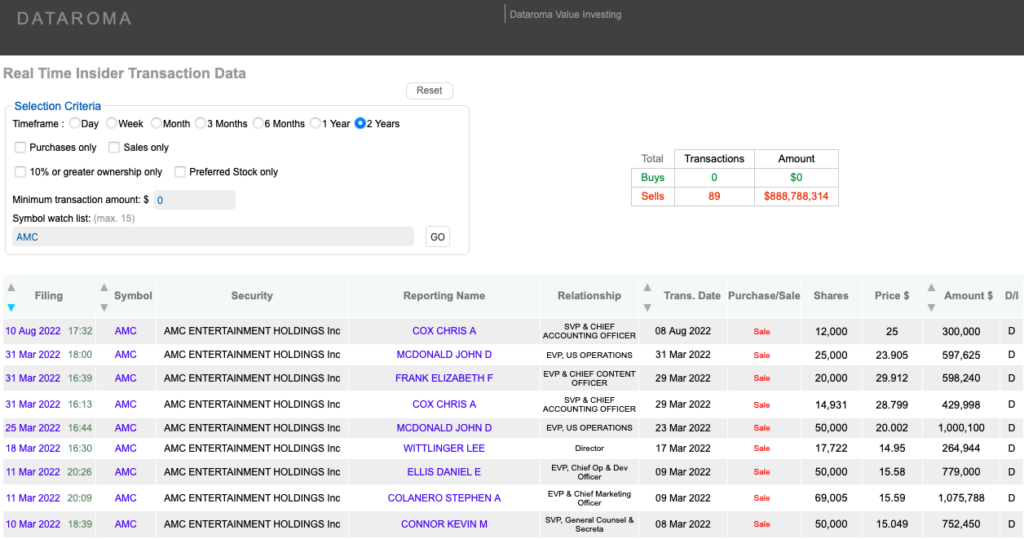
Task: Click Director relationship cell
Action: 589,448
